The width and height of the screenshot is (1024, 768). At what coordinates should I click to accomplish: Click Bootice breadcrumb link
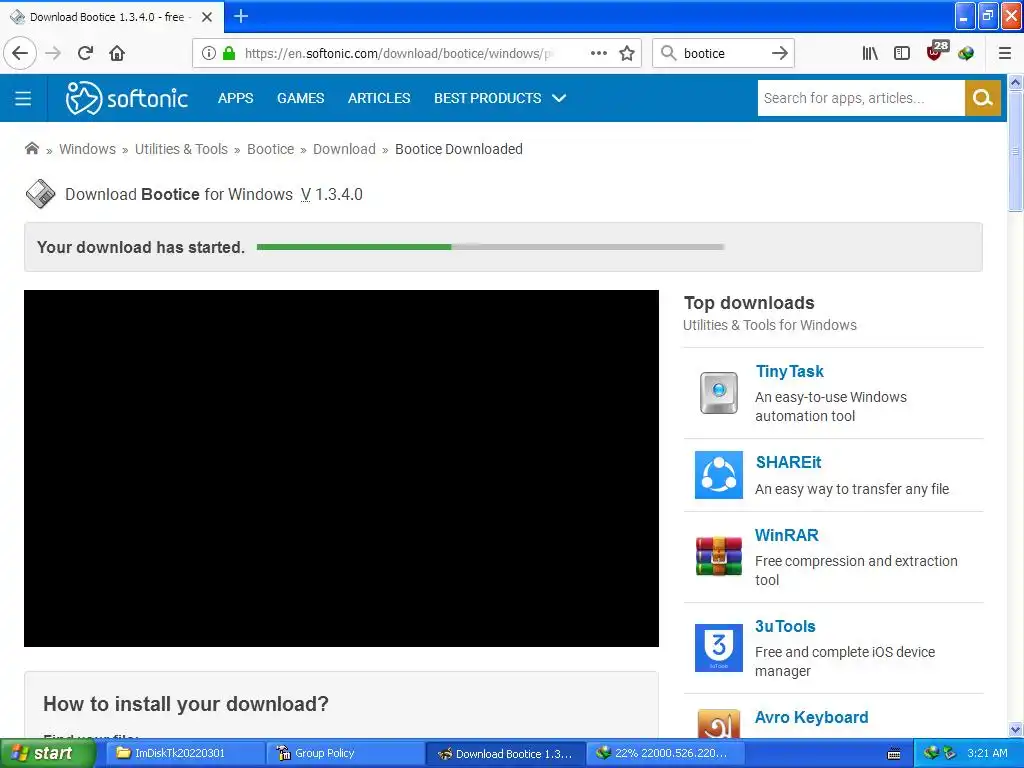[x=270, y=149]
